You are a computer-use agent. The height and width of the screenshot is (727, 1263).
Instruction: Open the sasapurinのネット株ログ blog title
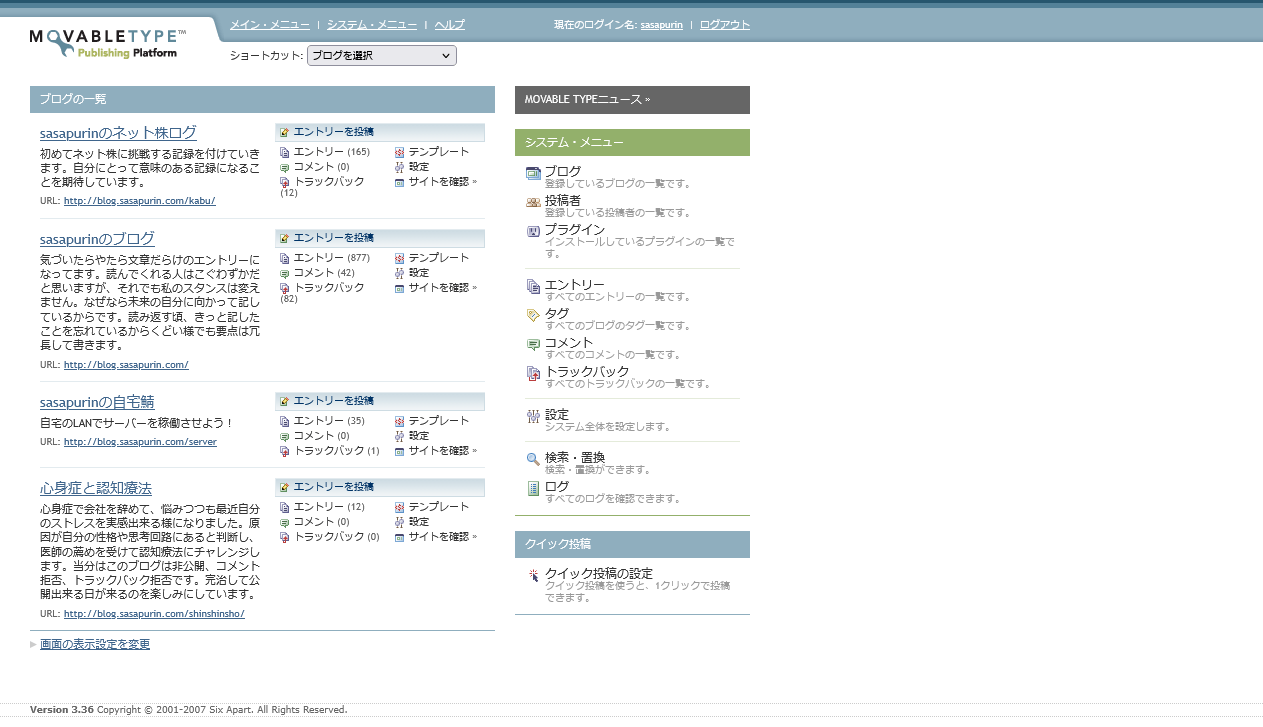click(x=118, y=133)
